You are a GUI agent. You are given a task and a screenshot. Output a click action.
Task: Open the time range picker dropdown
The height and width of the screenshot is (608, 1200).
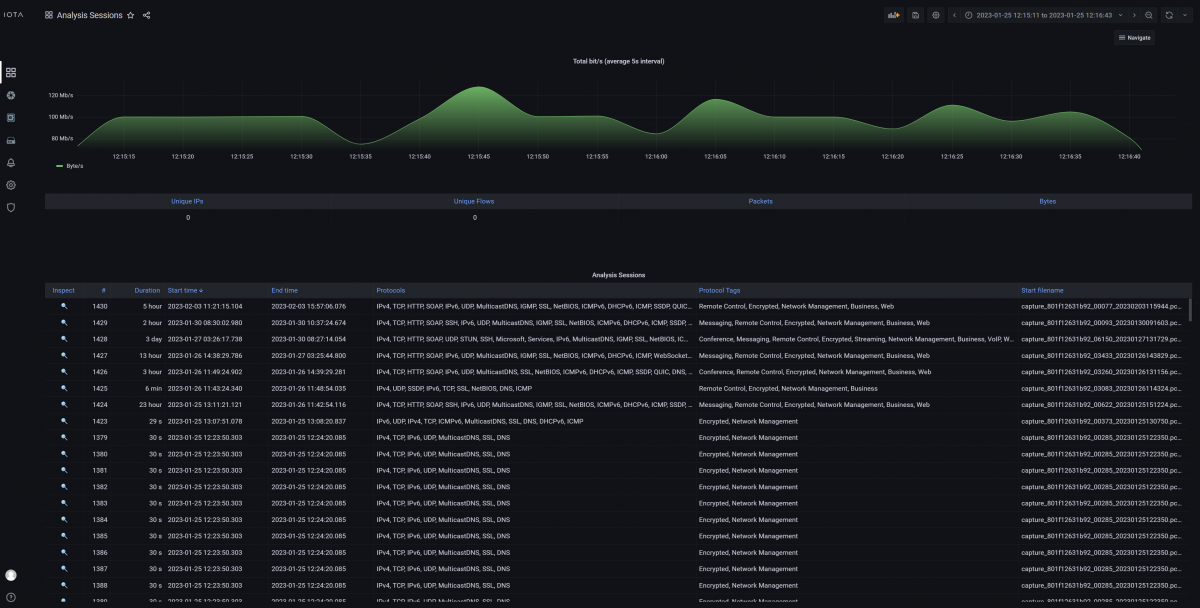1043,15
